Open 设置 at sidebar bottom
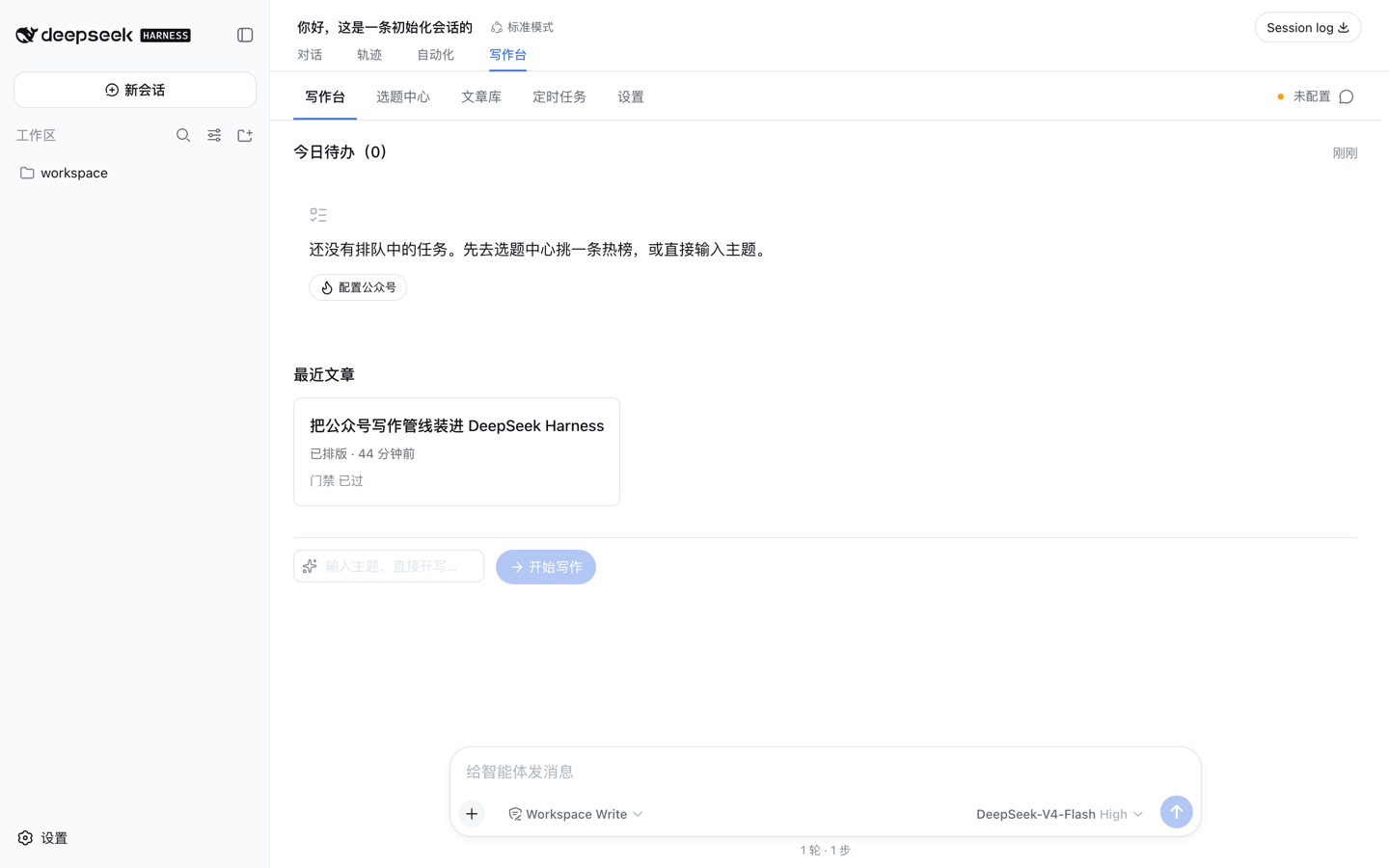Image resolution: width=1389 pixels, height=868 pixels. [42, 838]
